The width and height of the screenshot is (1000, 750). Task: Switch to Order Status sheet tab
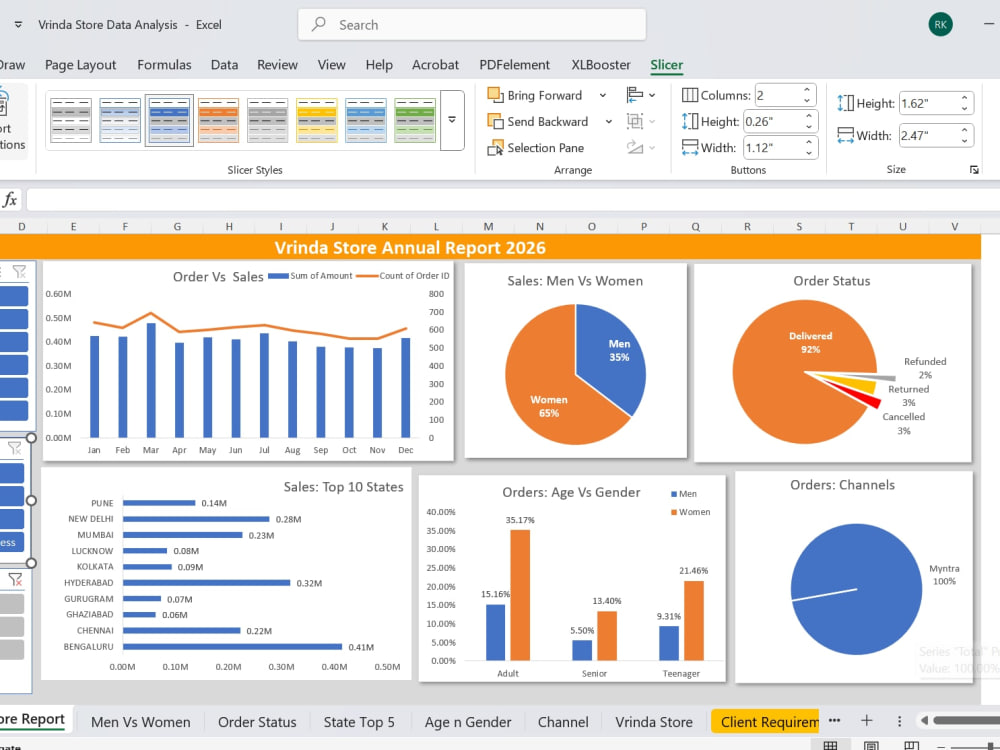click(257, 722)
